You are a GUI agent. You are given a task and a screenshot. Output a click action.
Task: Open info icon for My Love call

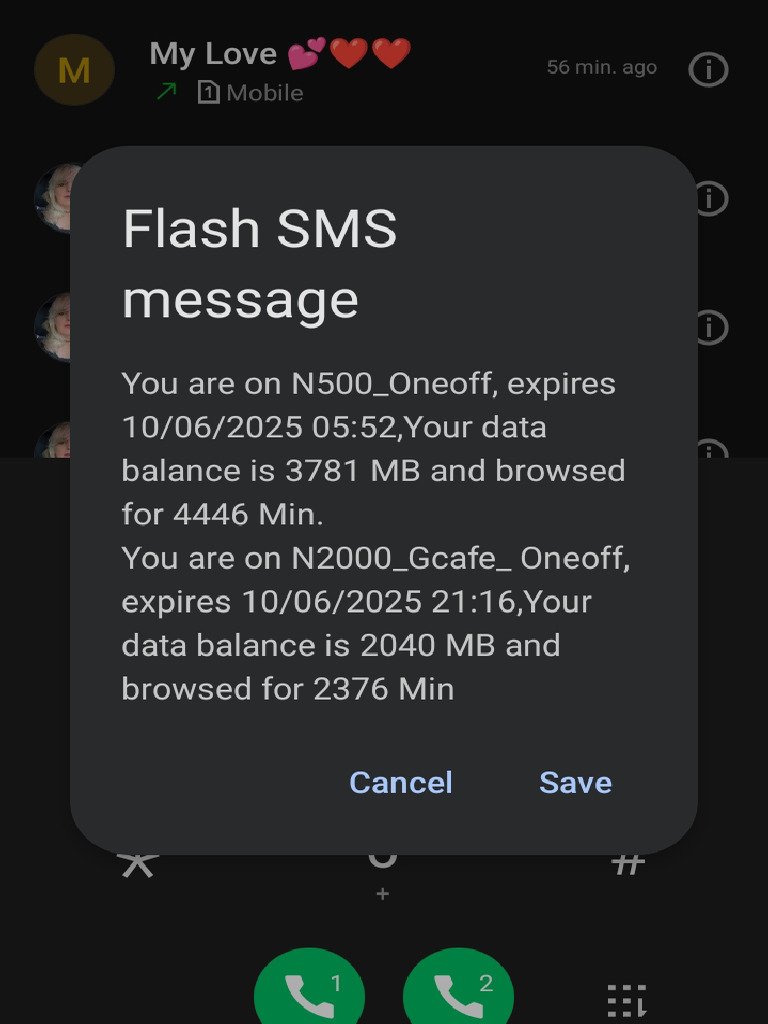[x=708, y=69]
